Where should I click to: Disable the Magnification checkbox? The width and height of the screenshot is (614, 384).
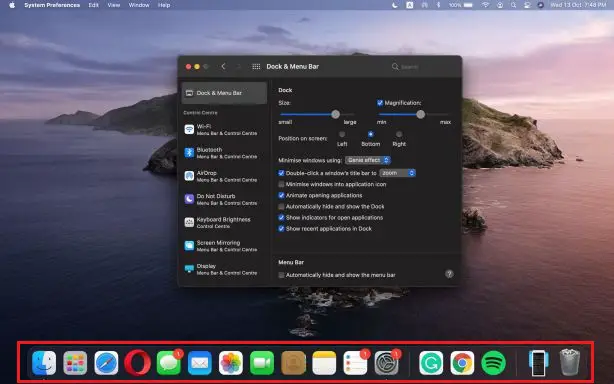pos(379,103)
